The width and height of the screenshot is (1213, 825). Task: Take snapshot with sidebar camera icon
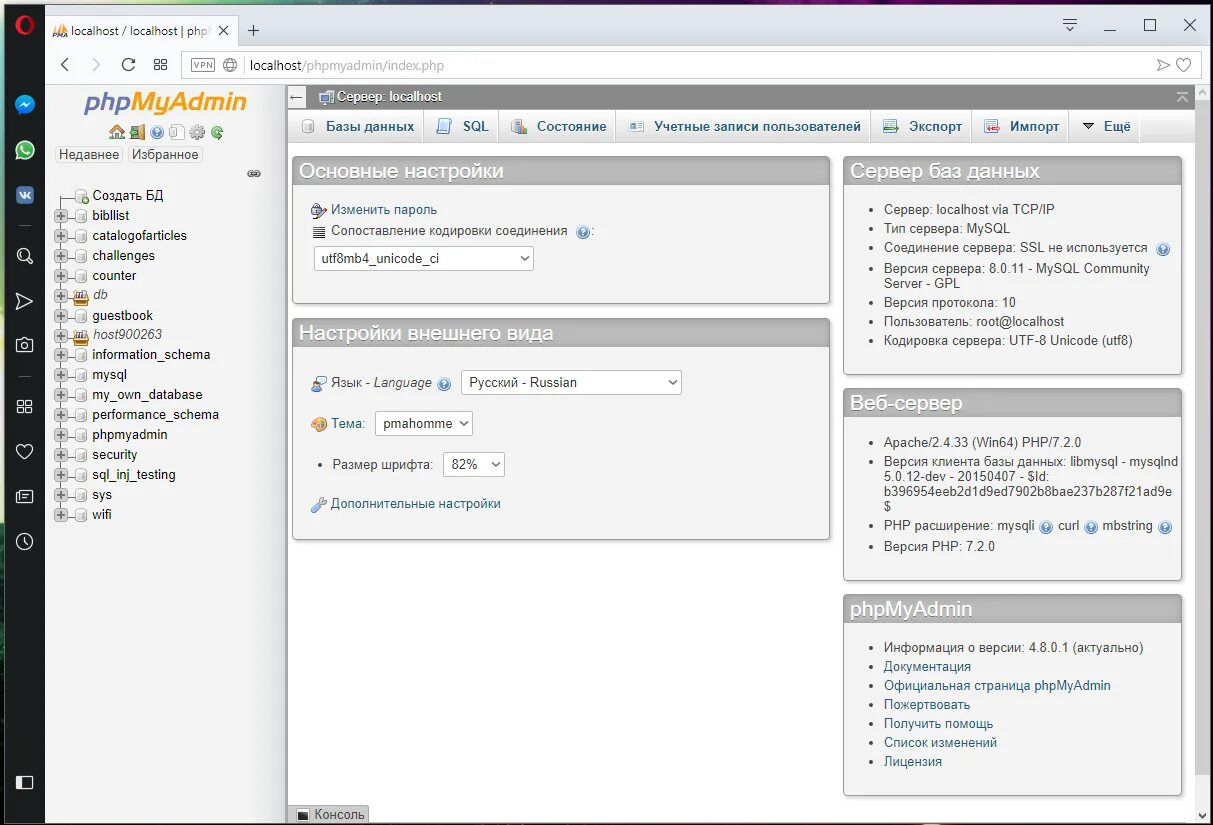(25, 345)
